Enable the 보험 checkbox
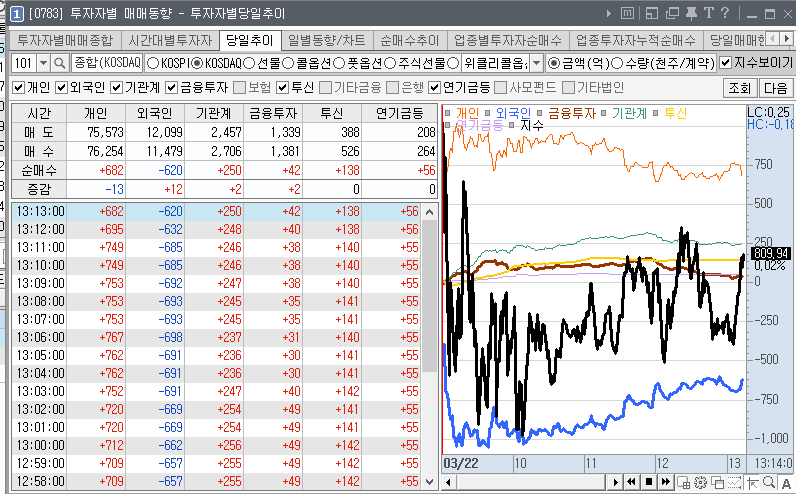 (238, 87)
